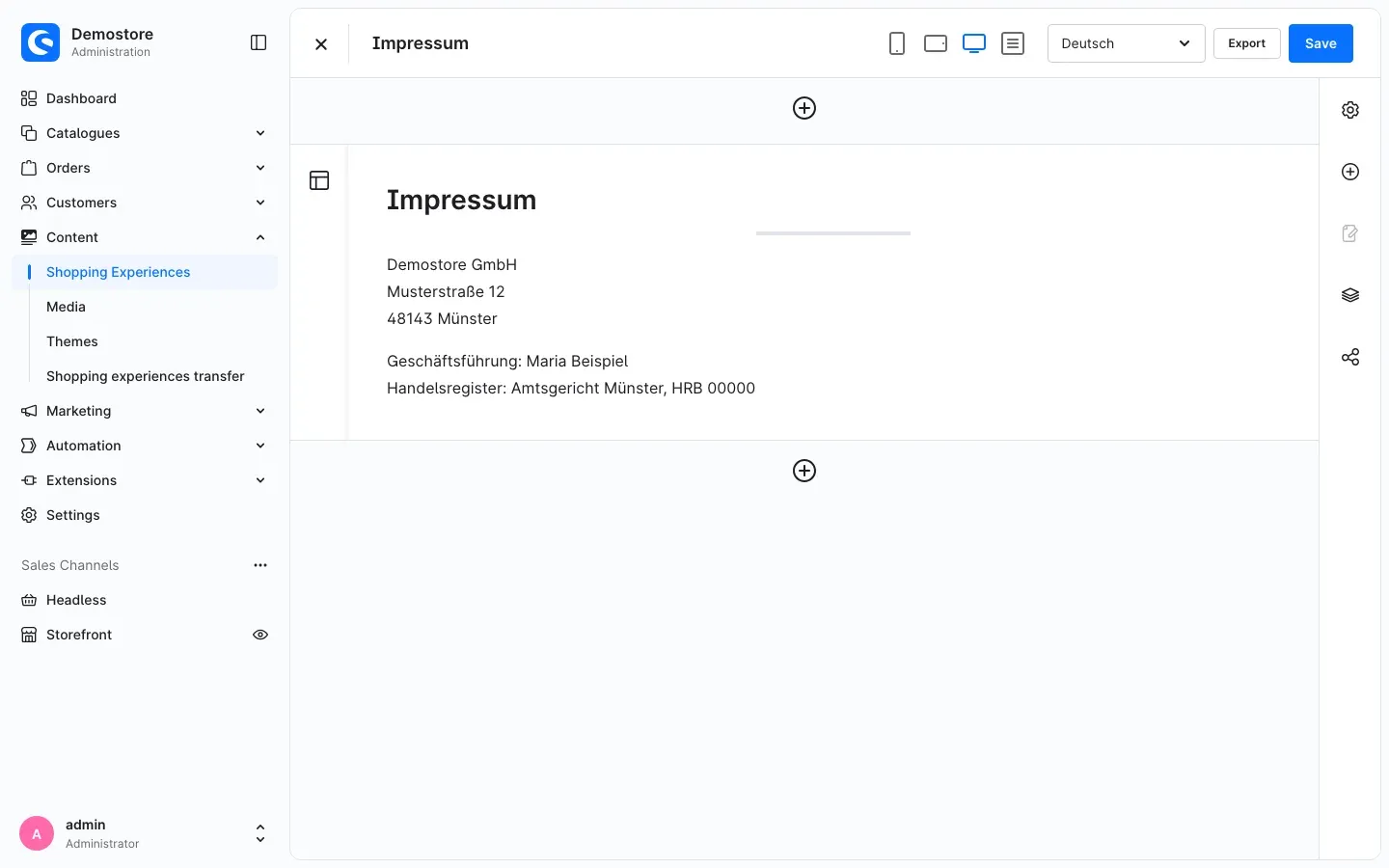Open the layers navigator in right sidebar
The height and width of the screenshot is (868, 1389).
click(x=1350, y=295)
